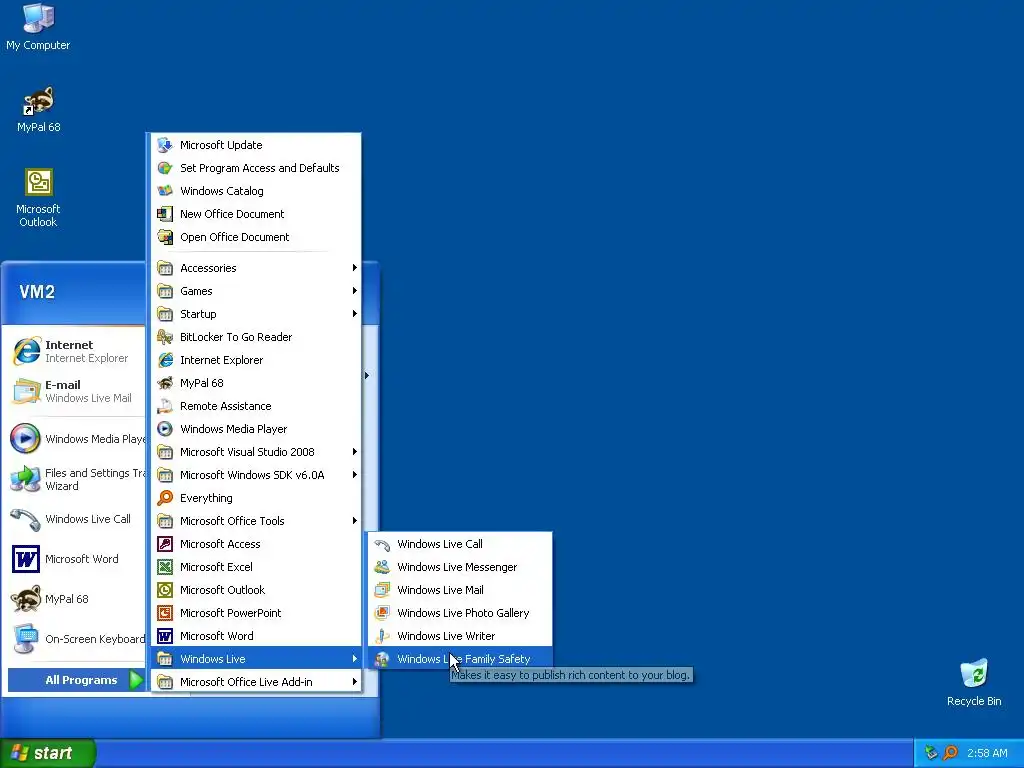Click the Windows Live Call phone icon in submenu
The width and height of the screenshot is (1024, 768).
click(x=382, y=544)
